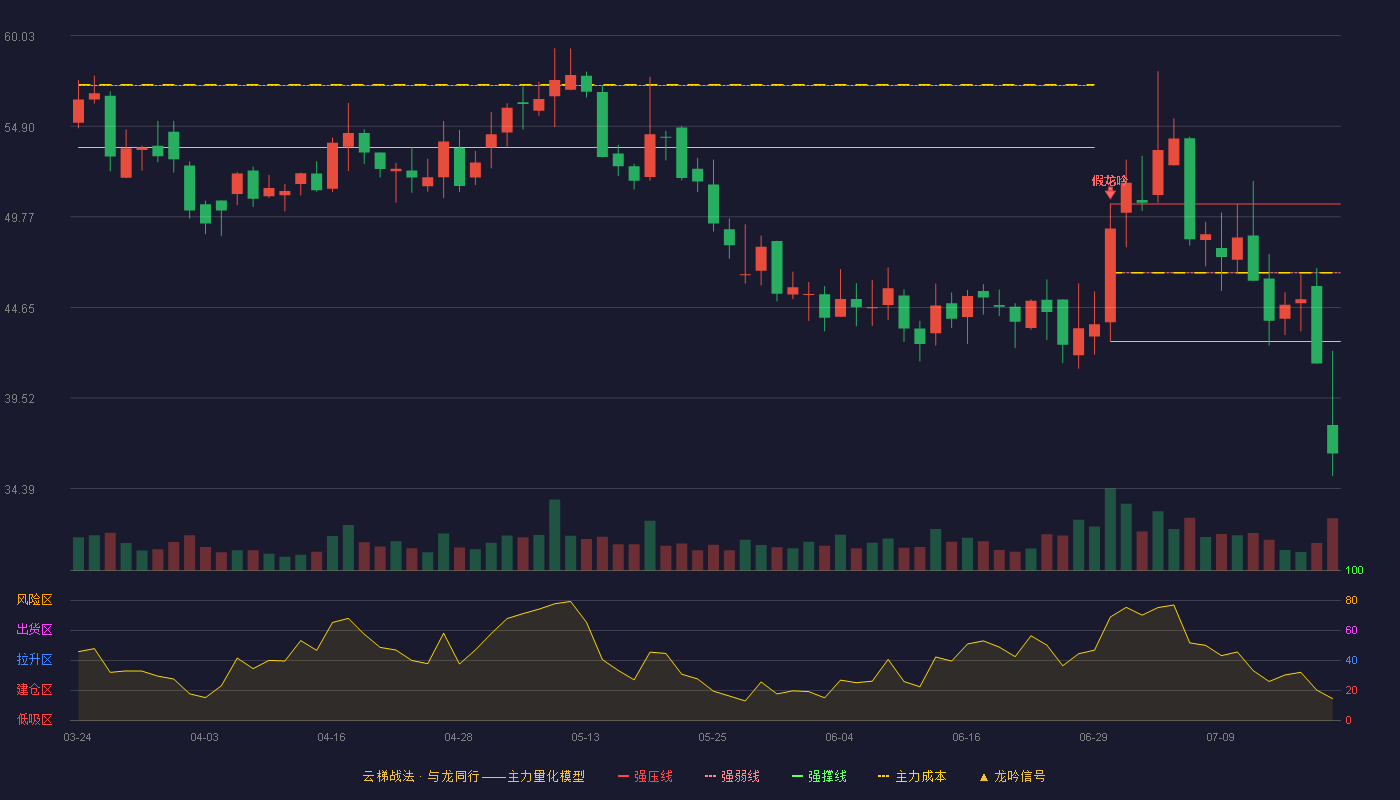
Task: Click the 54.90 price axis label
Action: click(x=19, y=128)
